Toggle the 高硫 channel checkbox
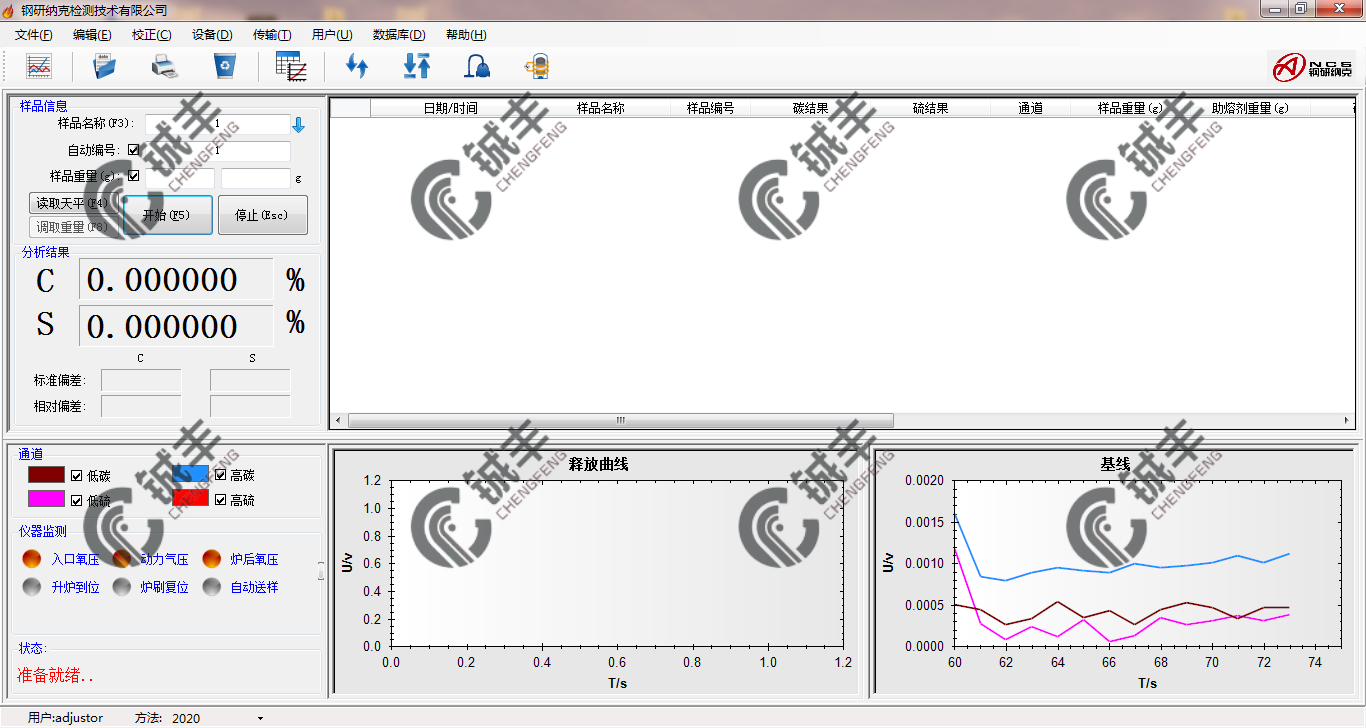Screen dimensions: 1366x728 click(x=220, y=500)
